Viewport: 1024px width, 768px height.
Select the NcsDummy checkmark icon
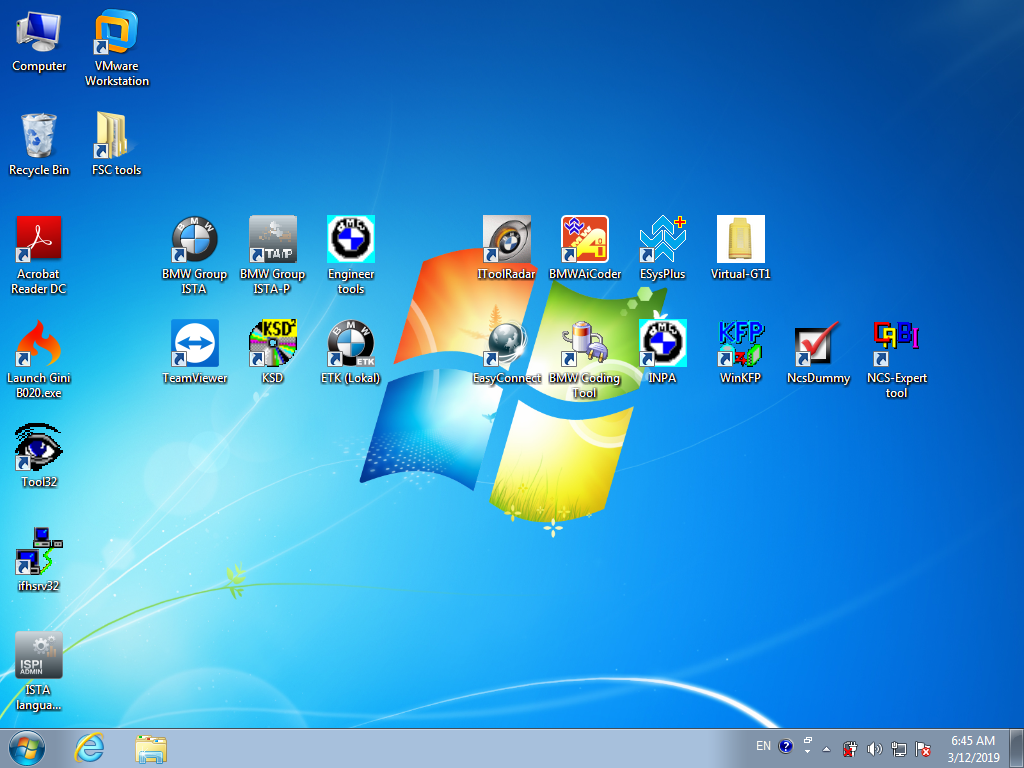[x=818, y=345]
